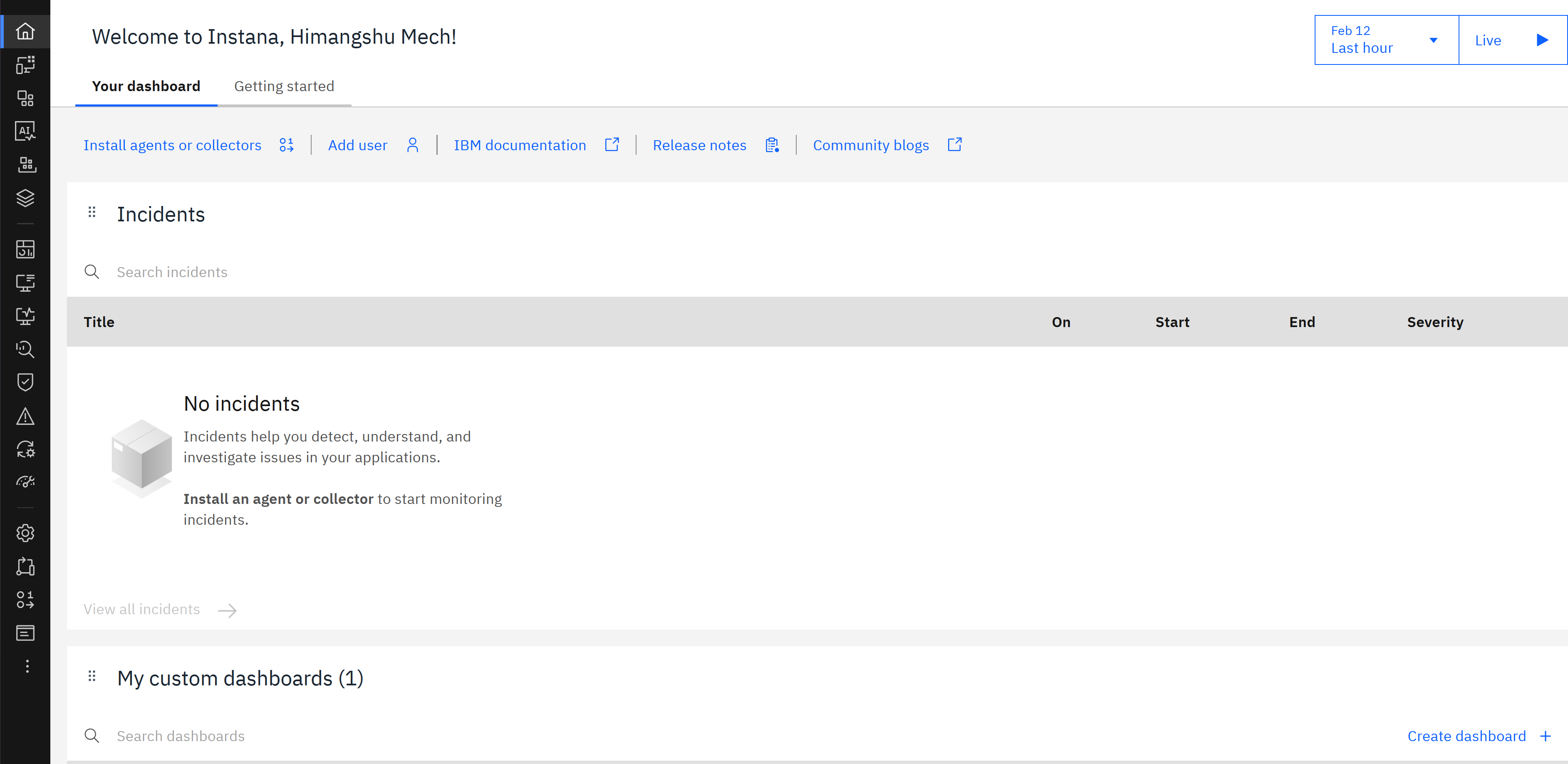Viewport: 1568px width, 764px height.
Task: Open the Release notes link
Action: [x=716, y=145]
